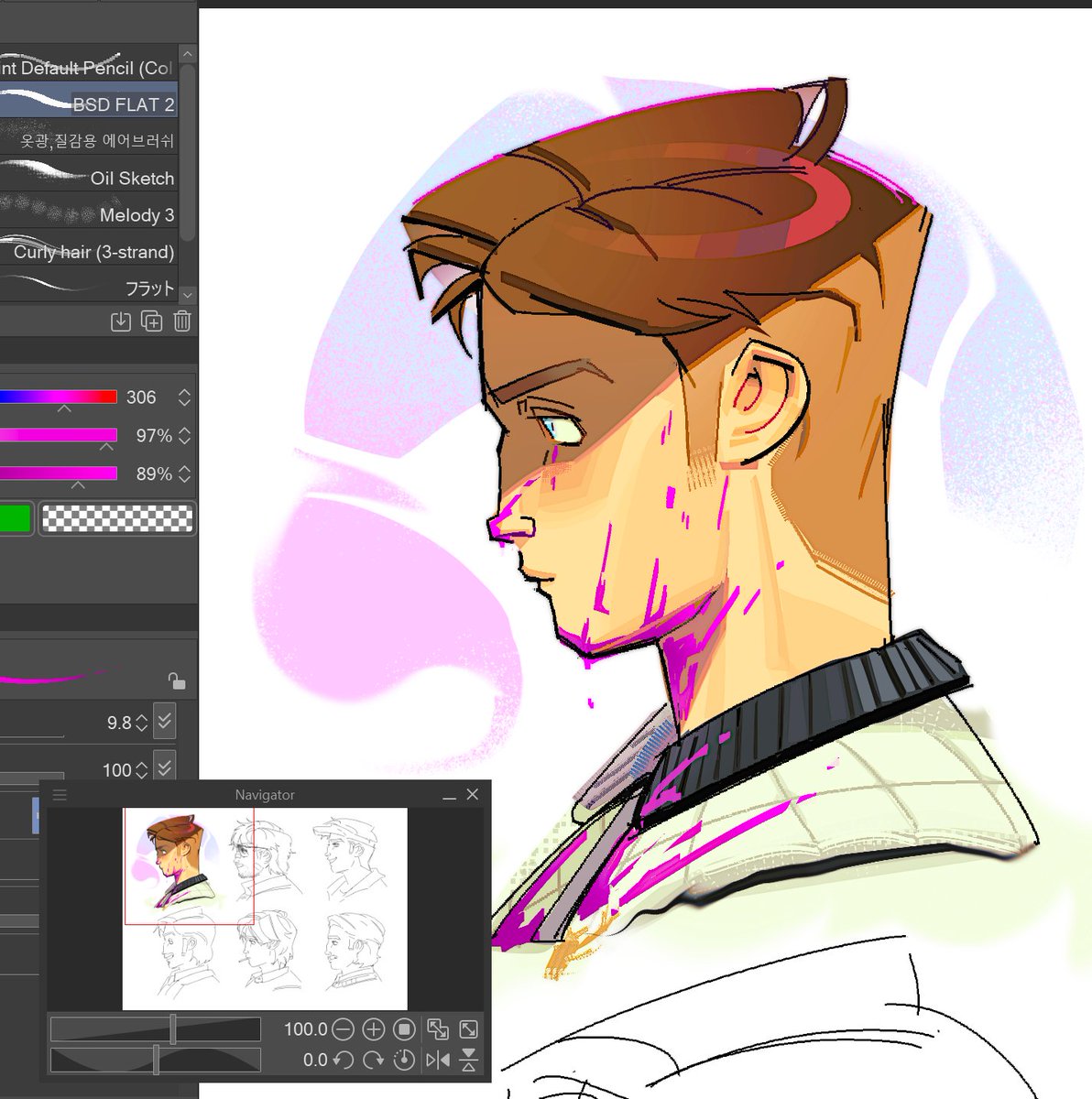Screen dimensions: 1092x1099
Task: Import sub tool material download icon
Action: [121, 321]
